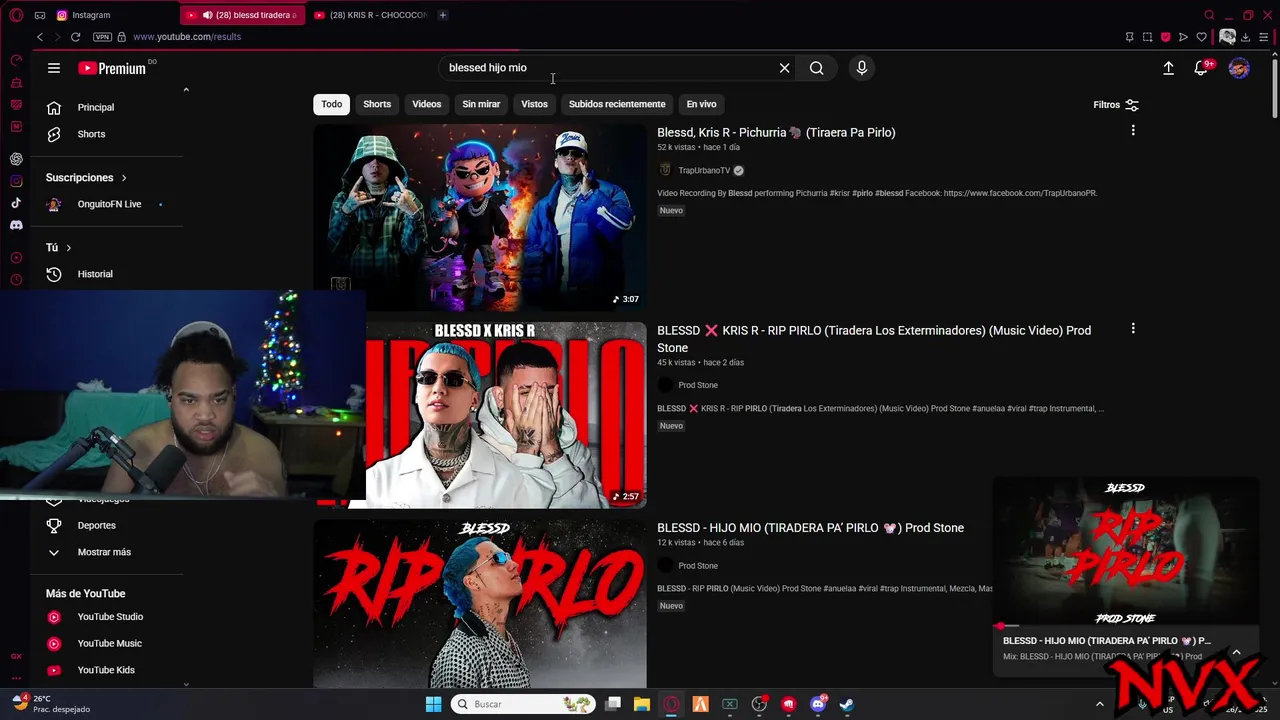The height and width of the screenshot is (720, 1280).
Task: Open Opera easy setup sliders icon
Action: 1265,37
